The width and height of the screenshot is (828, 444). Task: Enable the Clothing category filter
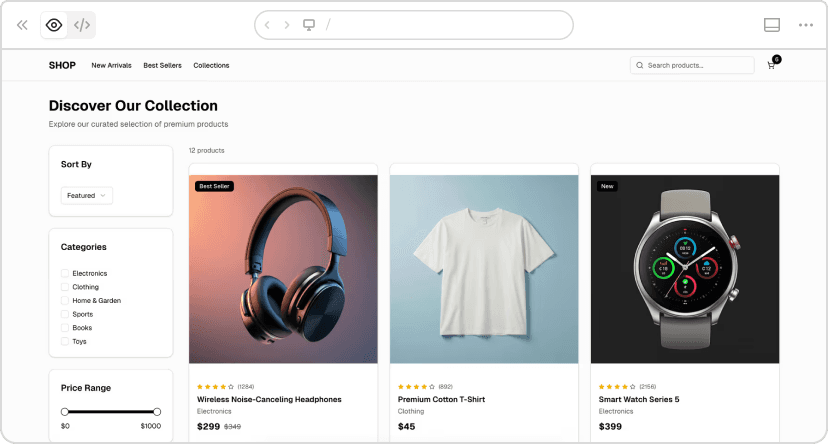coord(65,287)
